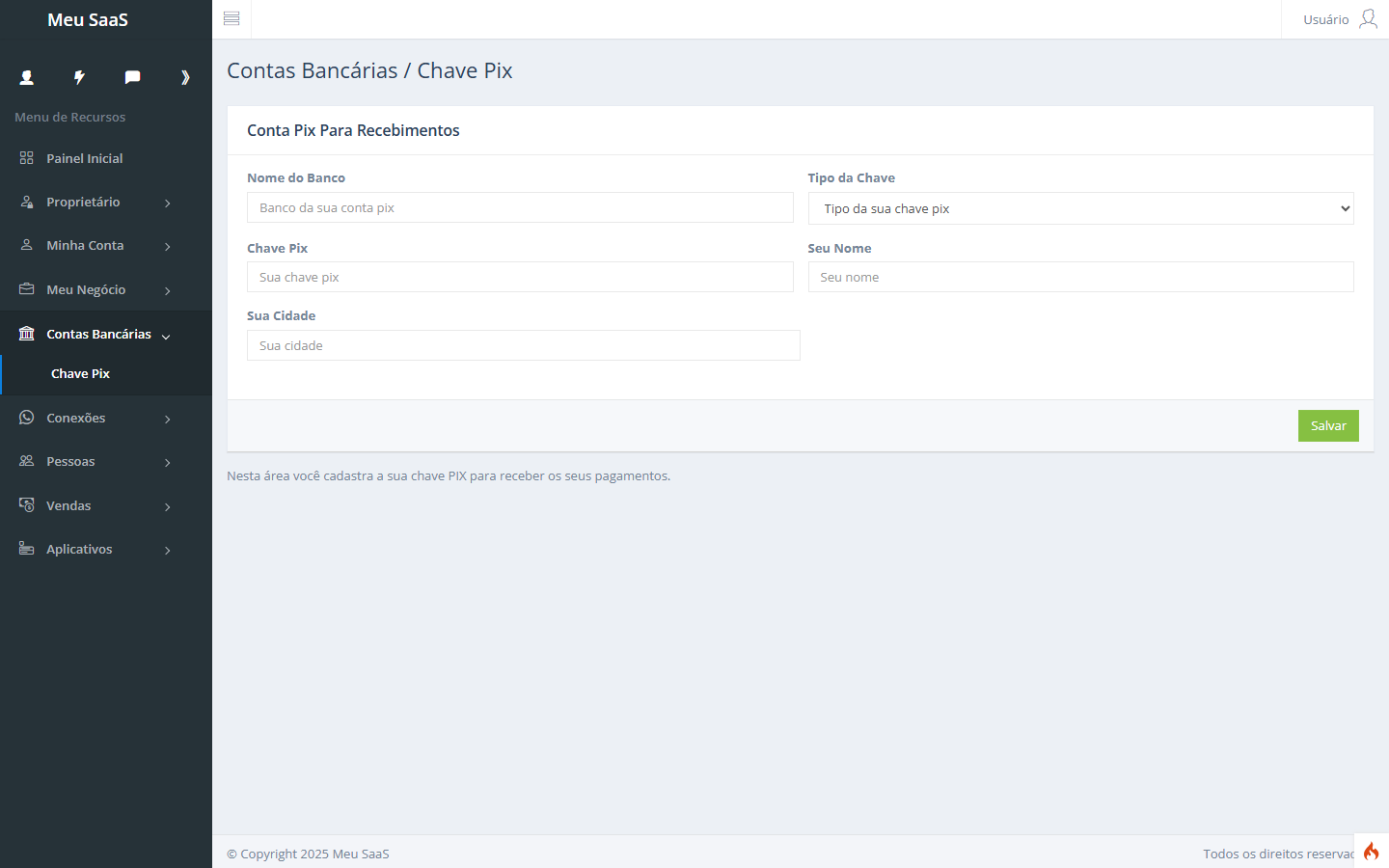This screenshot has width=1389, height=868.
Task: Click the lightning bolt shortcut icon
Action: tap(79, 77)
